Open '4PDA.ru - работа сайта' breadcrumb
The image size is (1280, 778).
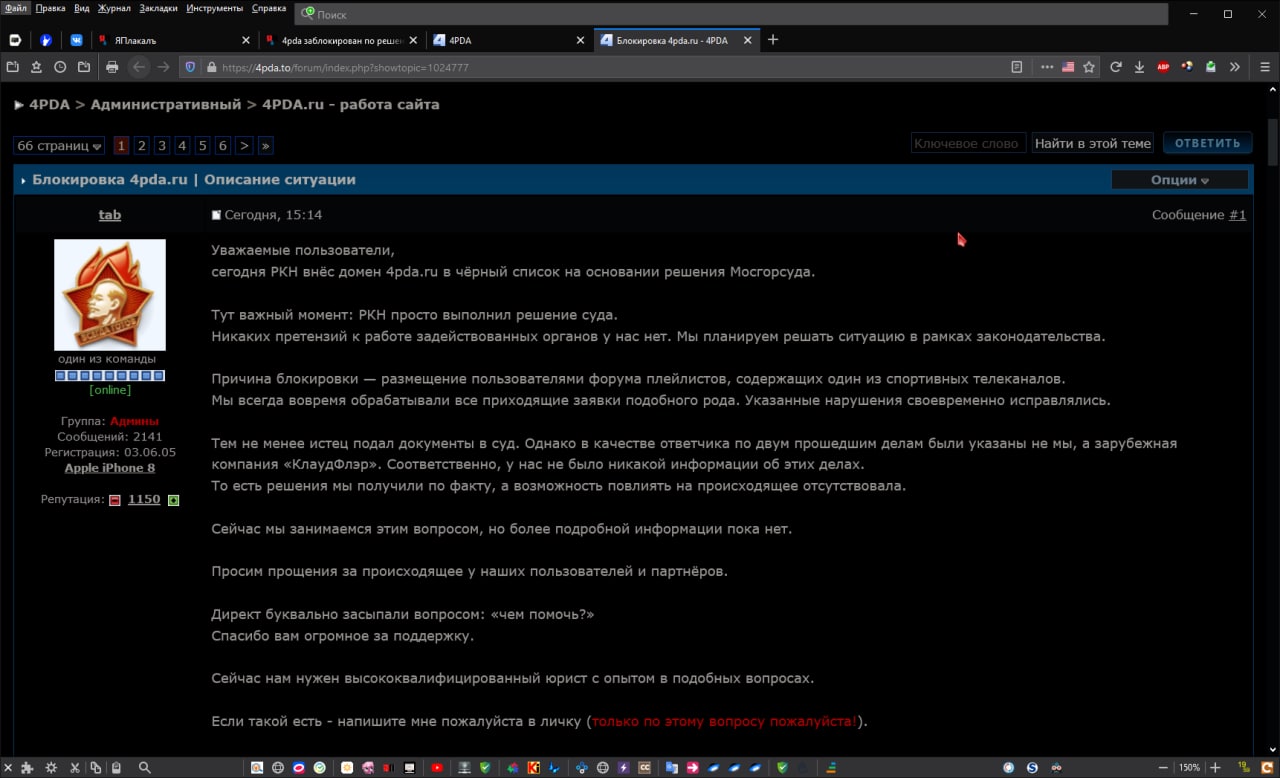click(351, 104)
